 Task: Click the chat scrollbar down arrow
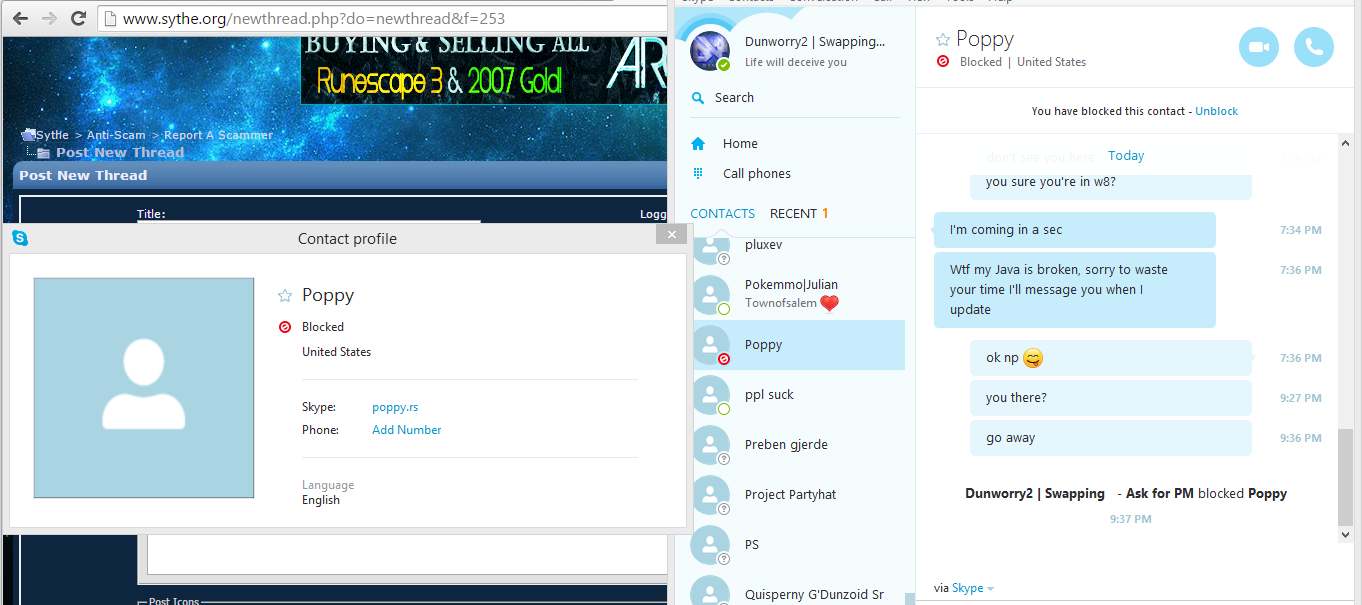1346,535
